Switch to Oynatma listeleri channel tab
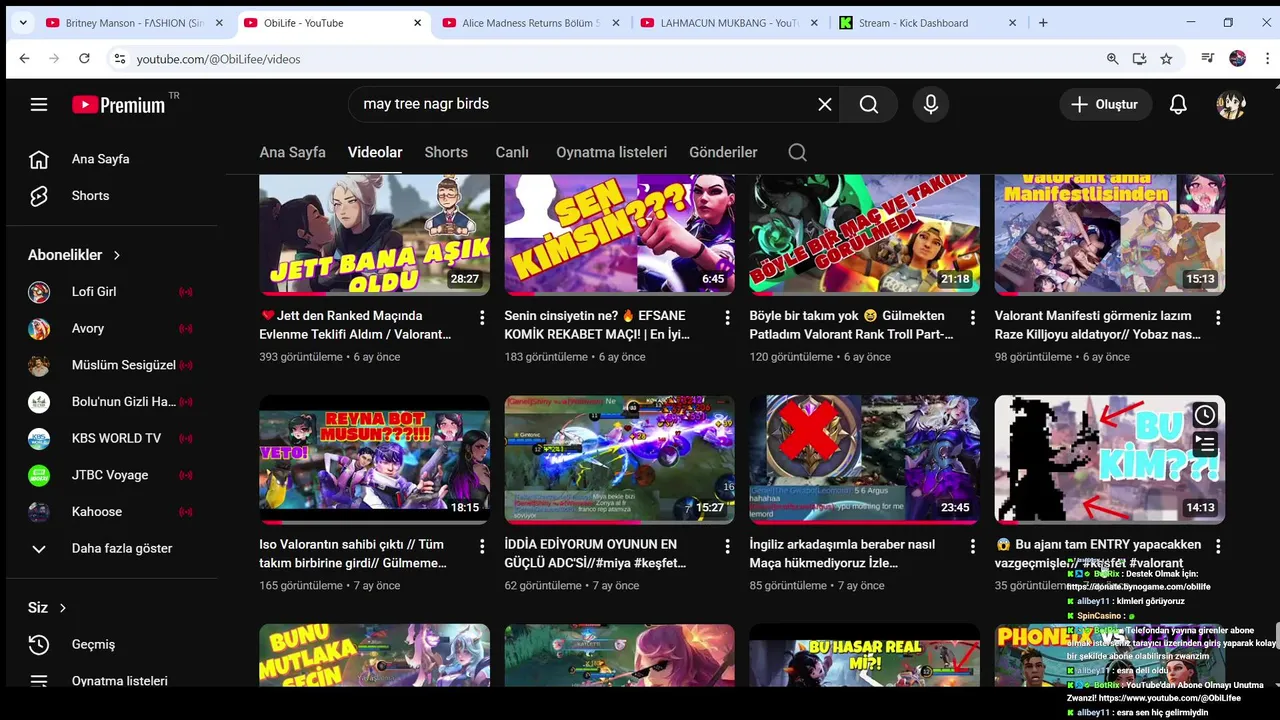Viewport: 1280px width, 720px height. [x=611, y=152]
